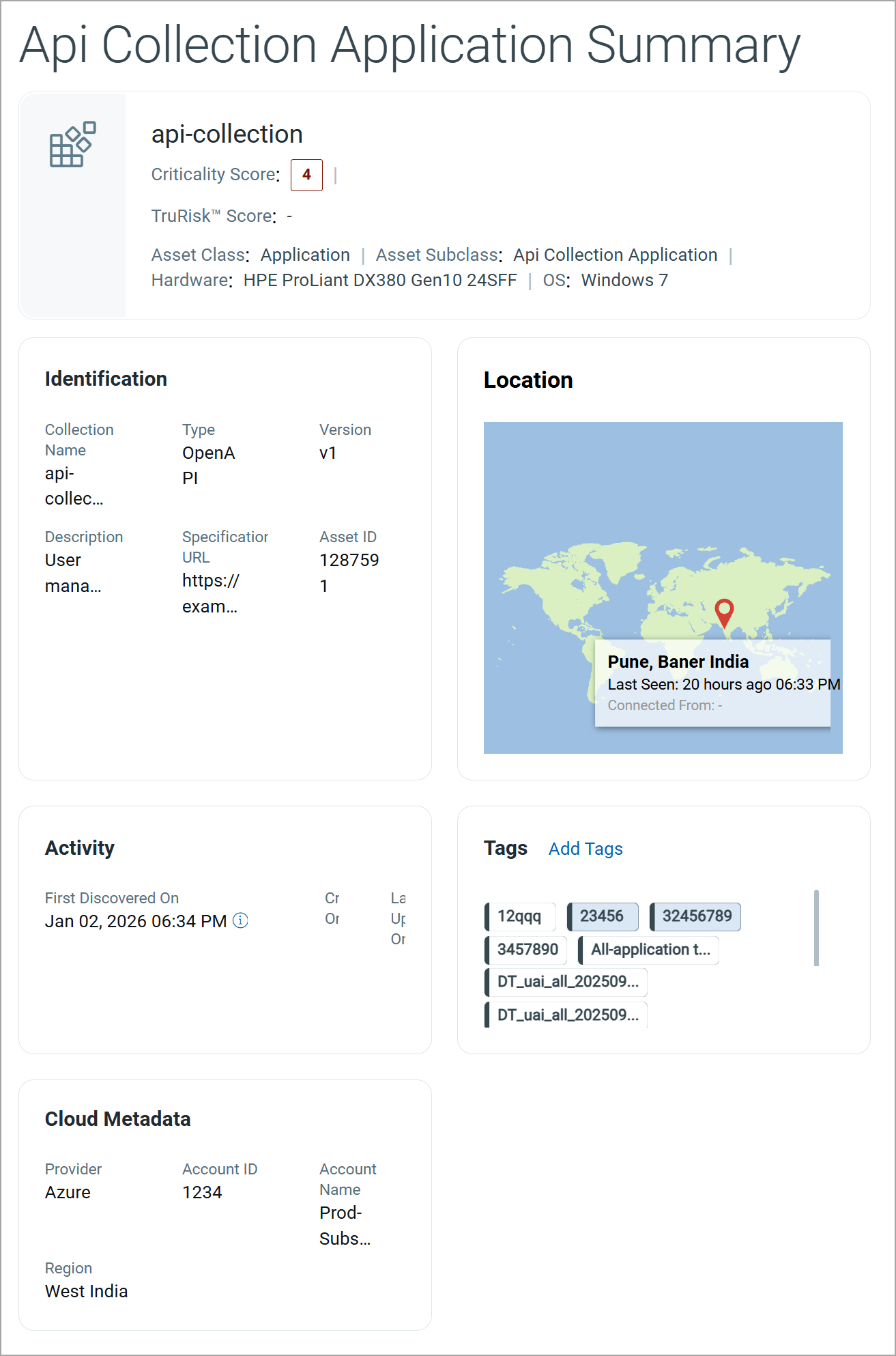The height and width of the screenshot is (1356, 896).
Task: Select the 12qqq tag
Action: pyautogui.click(x=520, y=916)
